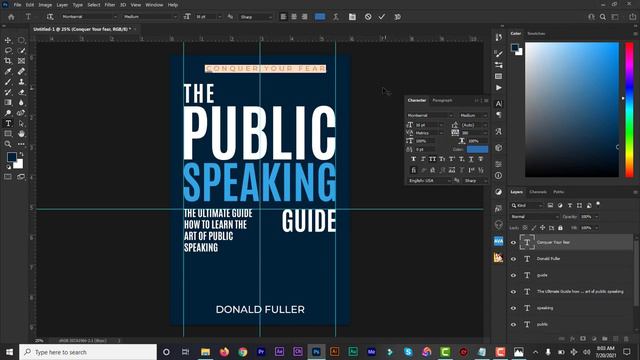640x360 pixels.
Task: Create a new group folder in Layers
Action: (605, 339)
